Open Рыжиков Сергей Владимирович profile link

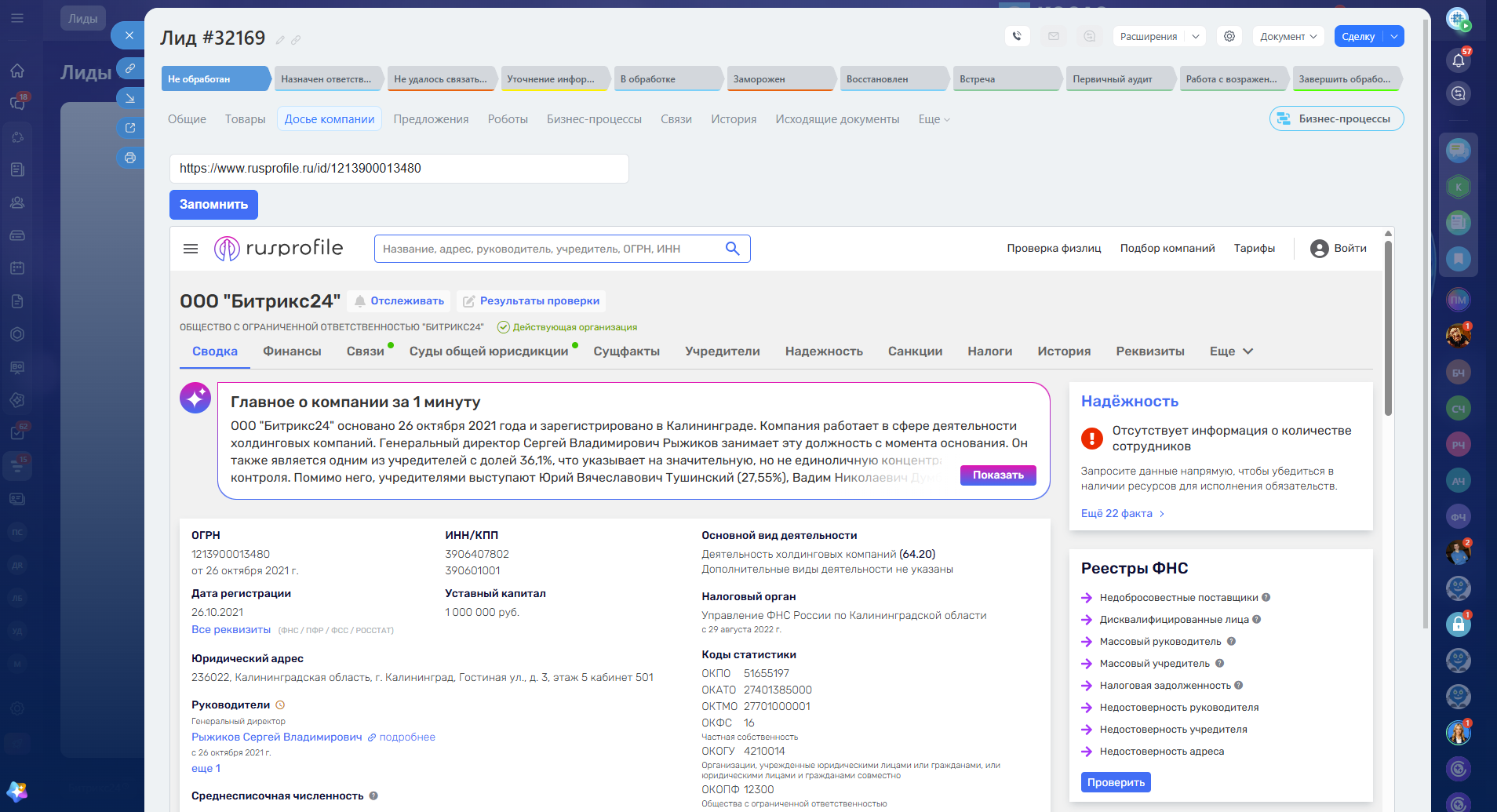277,737
